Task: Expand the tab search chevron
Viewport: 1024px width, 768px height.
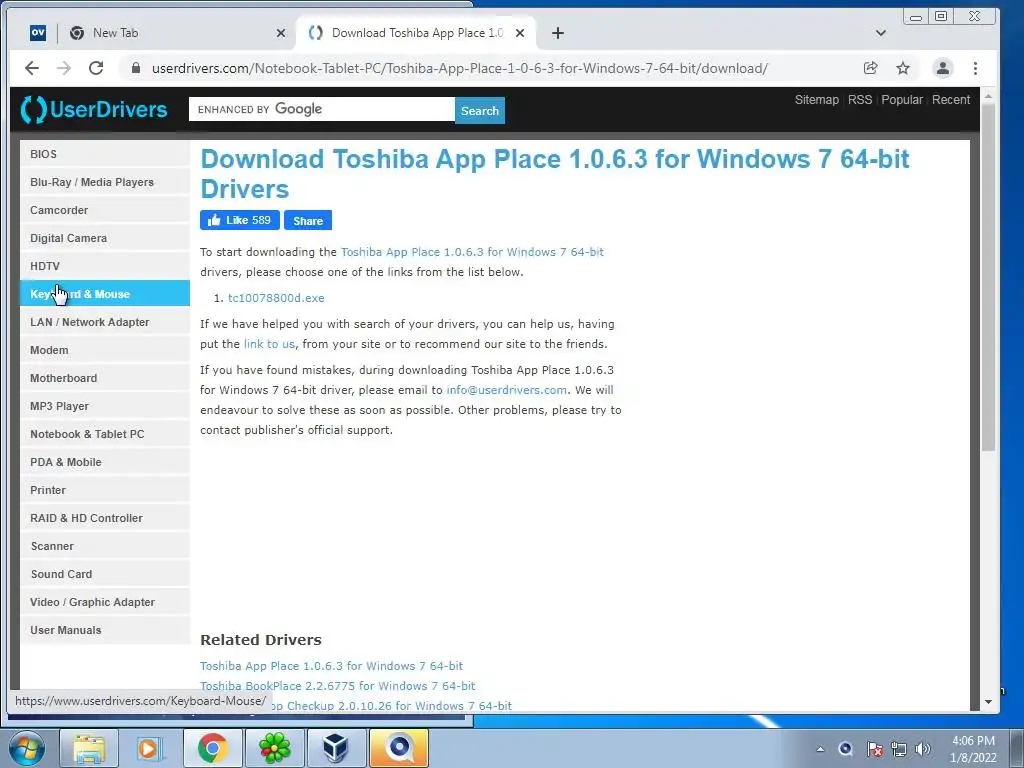Action: click(881, 33)
